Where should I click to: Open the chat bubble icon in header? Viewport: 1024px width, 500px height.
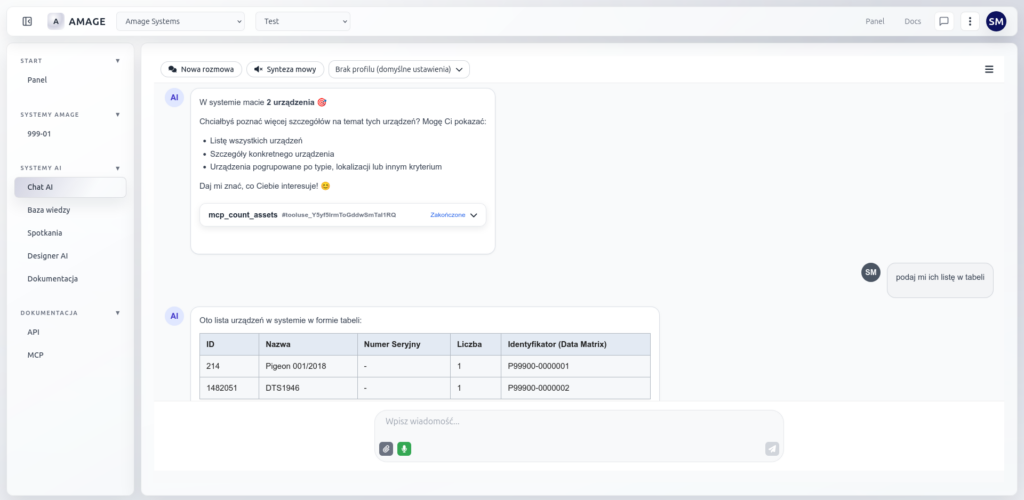[943, 21]
